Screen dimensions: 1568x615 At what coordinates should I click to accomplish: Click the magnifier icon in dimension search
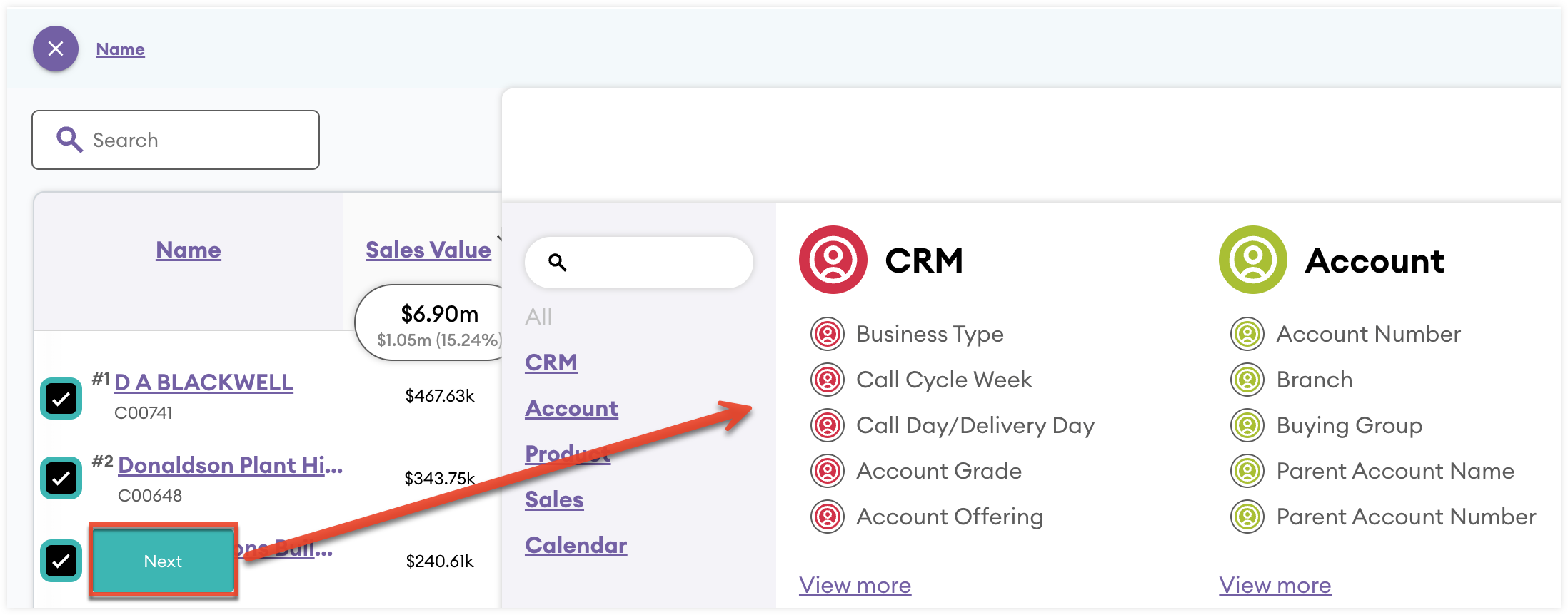558,263
